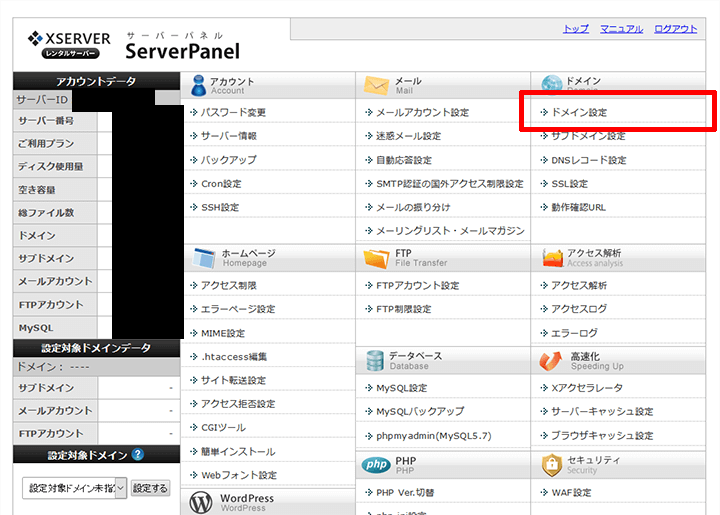Click the WordPress logo icon
Image resolution: width=720 pixels, height=515 pixels.
201,503
